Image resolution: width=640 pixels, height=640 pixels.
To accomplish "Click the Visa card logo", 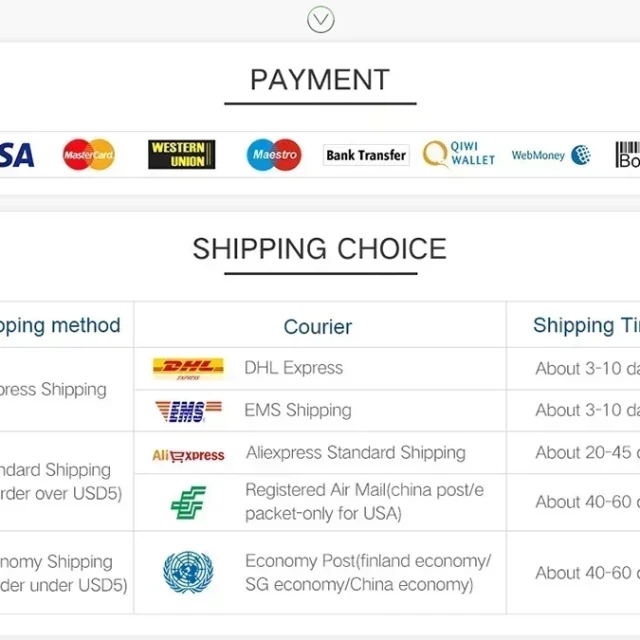I will [x=15, y=155].
